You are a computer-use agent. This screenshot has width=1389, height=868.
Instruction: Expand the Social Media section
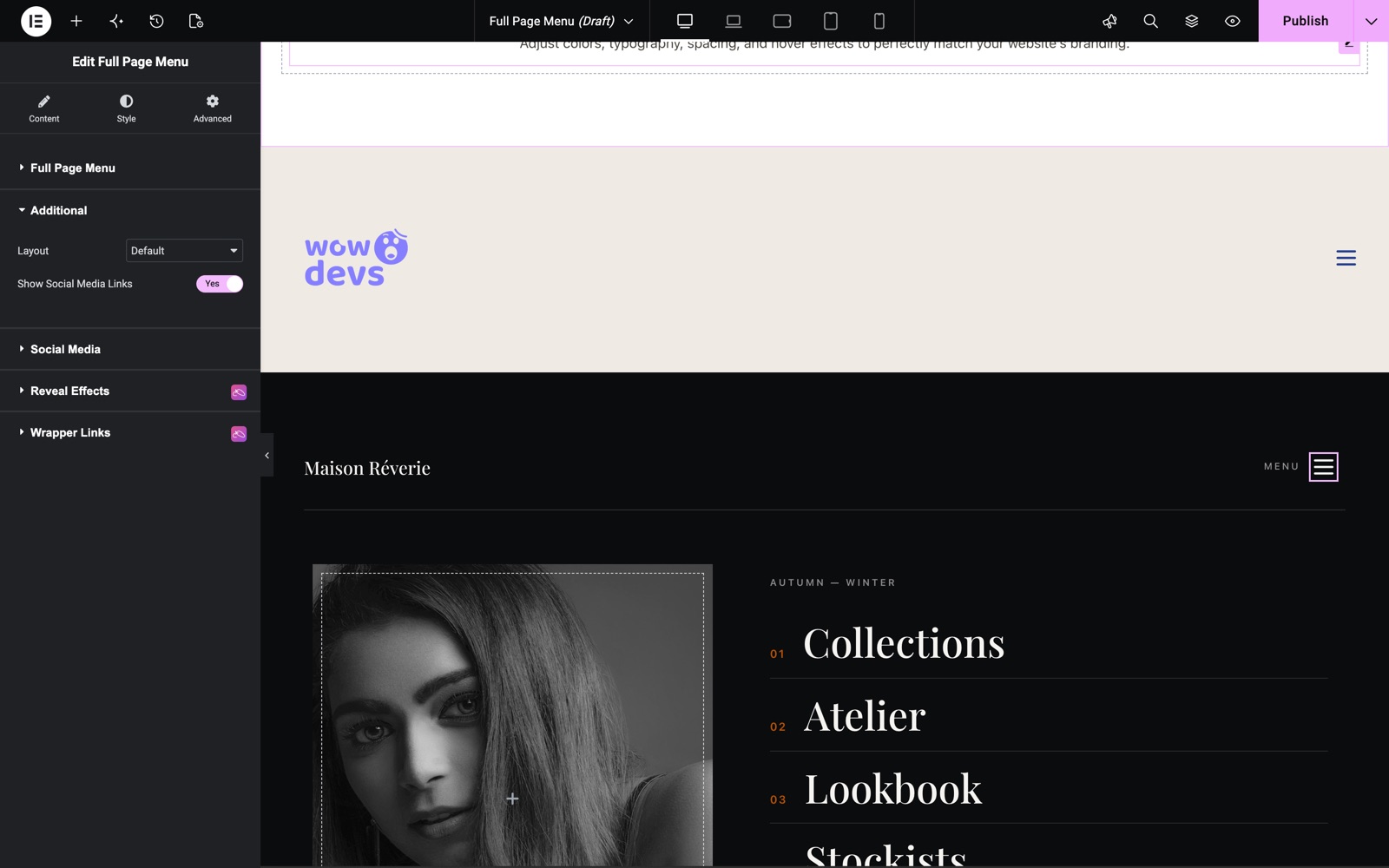(x=130, y=349)
